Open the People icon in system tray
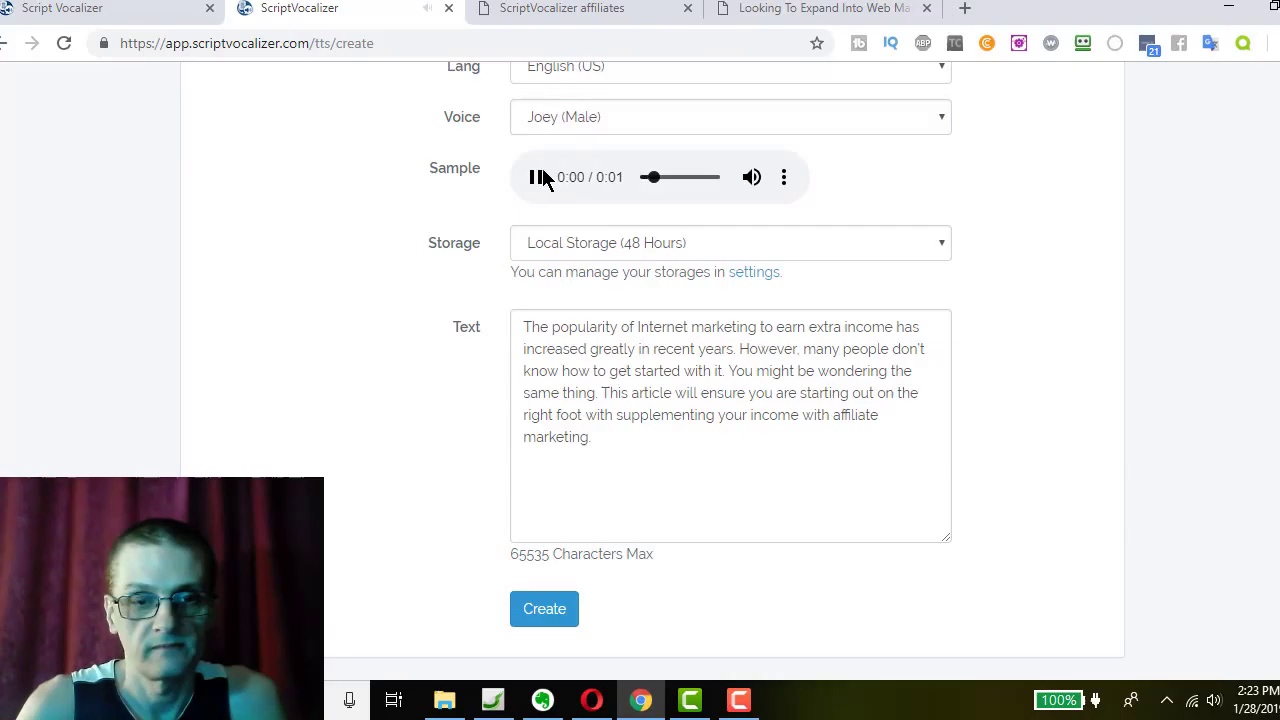1280x720 pixels. pyautogui.click(x=1131, y=700)
